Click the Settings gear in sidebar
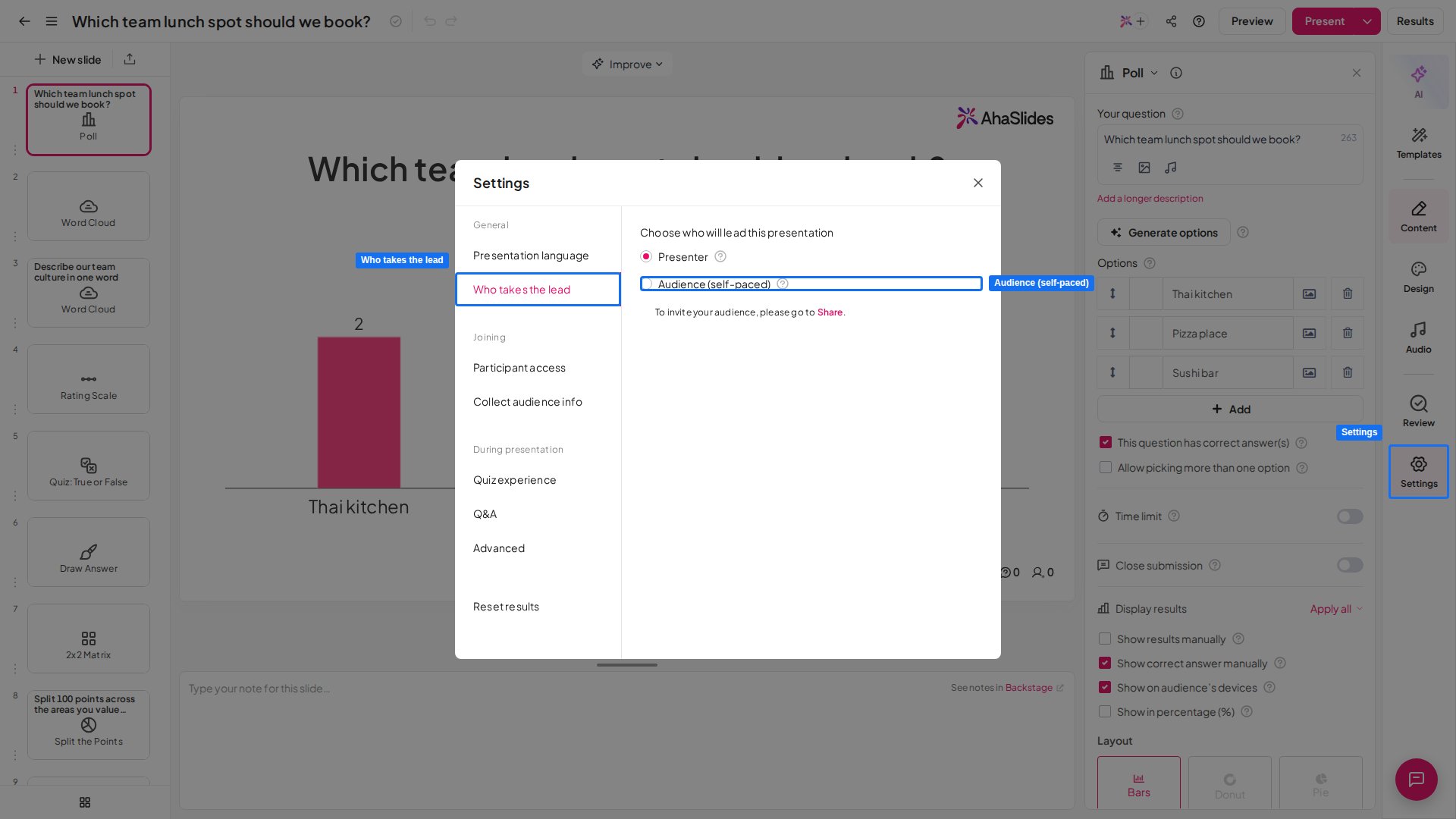 pos(1418,472)
